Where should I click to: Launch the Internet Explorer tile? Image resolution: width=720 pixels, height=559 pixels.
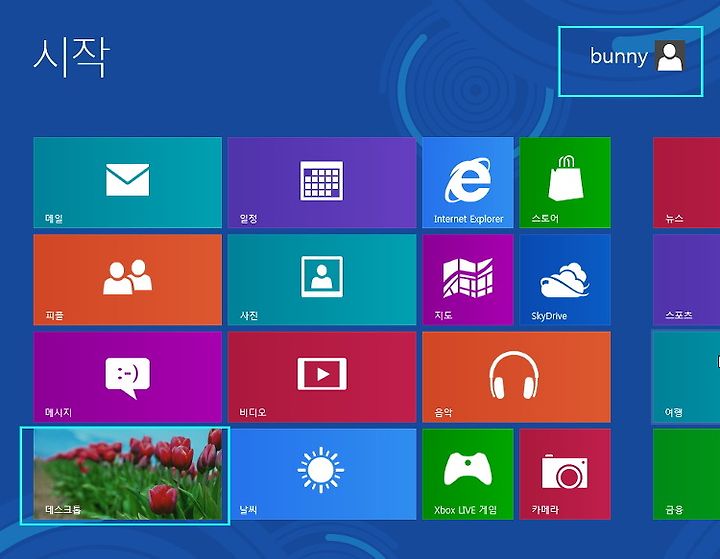pyautogui.click(x=468, y=182)
